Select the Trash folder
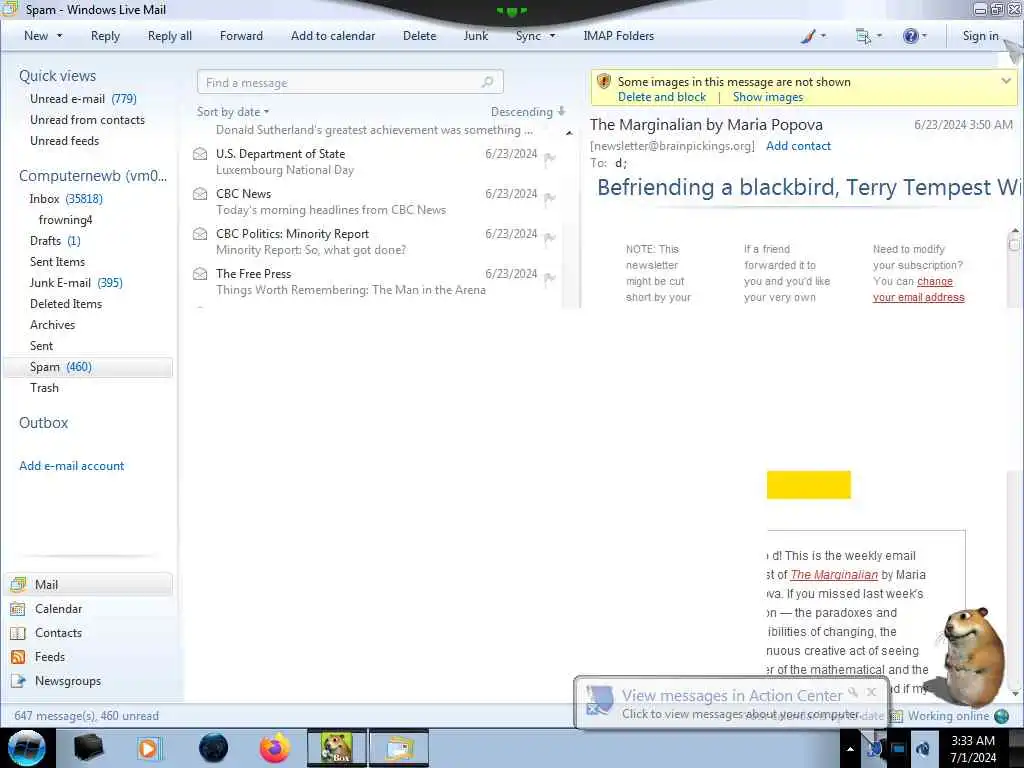 [44, 388]
